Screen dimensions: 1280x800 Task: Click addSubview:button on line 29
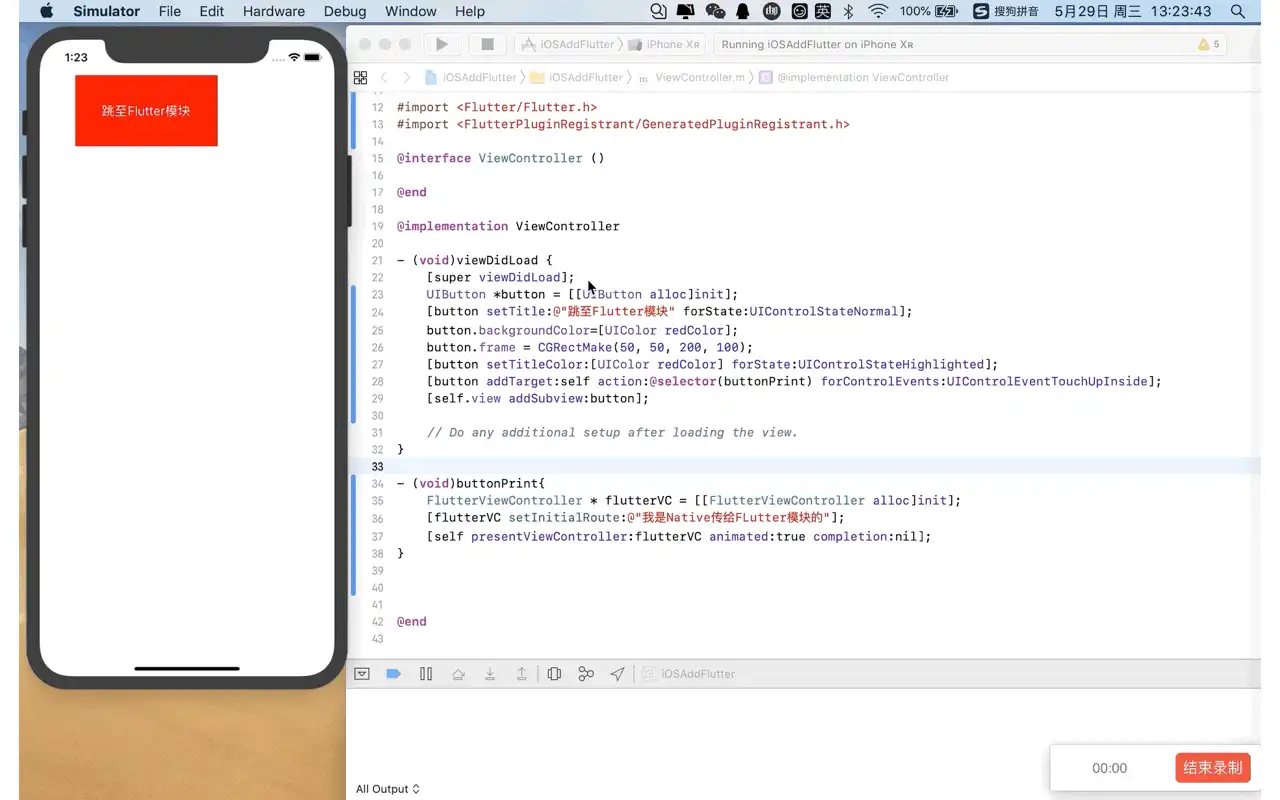(x=574, y=398)
